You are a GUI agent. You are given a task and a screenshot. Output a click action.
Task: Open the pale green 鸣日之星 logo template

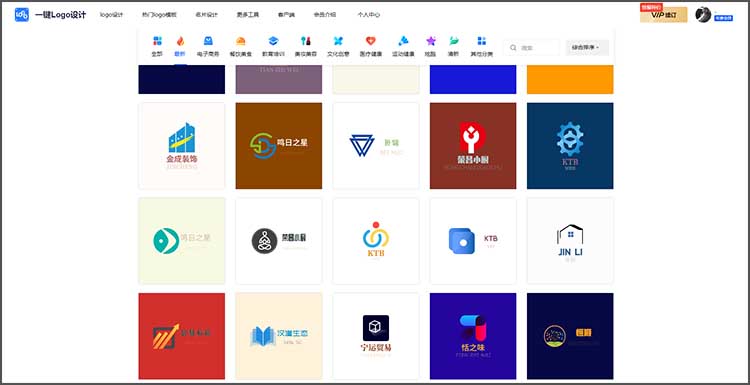pyautogui.click(x=182, y=241)
